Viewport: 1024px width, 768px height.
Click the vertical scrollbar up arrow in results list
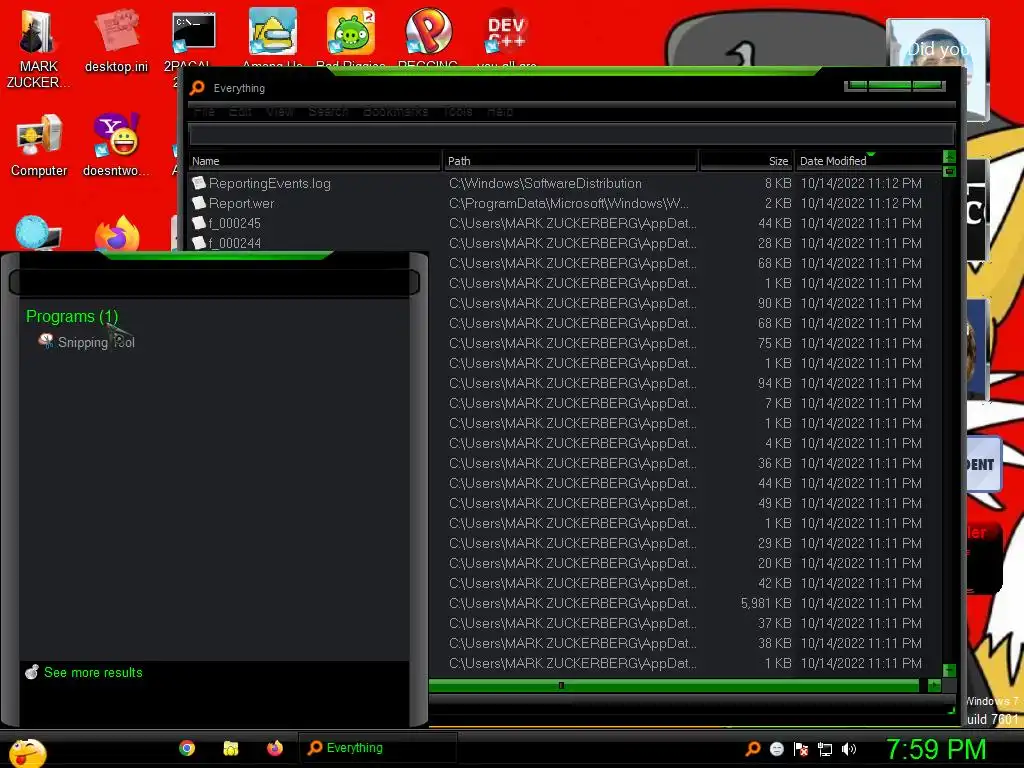[x=950, y=157]
